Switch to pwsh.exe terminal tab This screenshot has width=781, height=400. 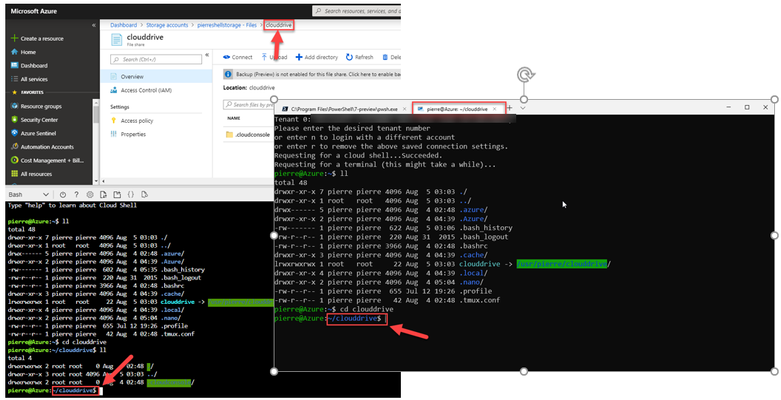click(344, 109)
